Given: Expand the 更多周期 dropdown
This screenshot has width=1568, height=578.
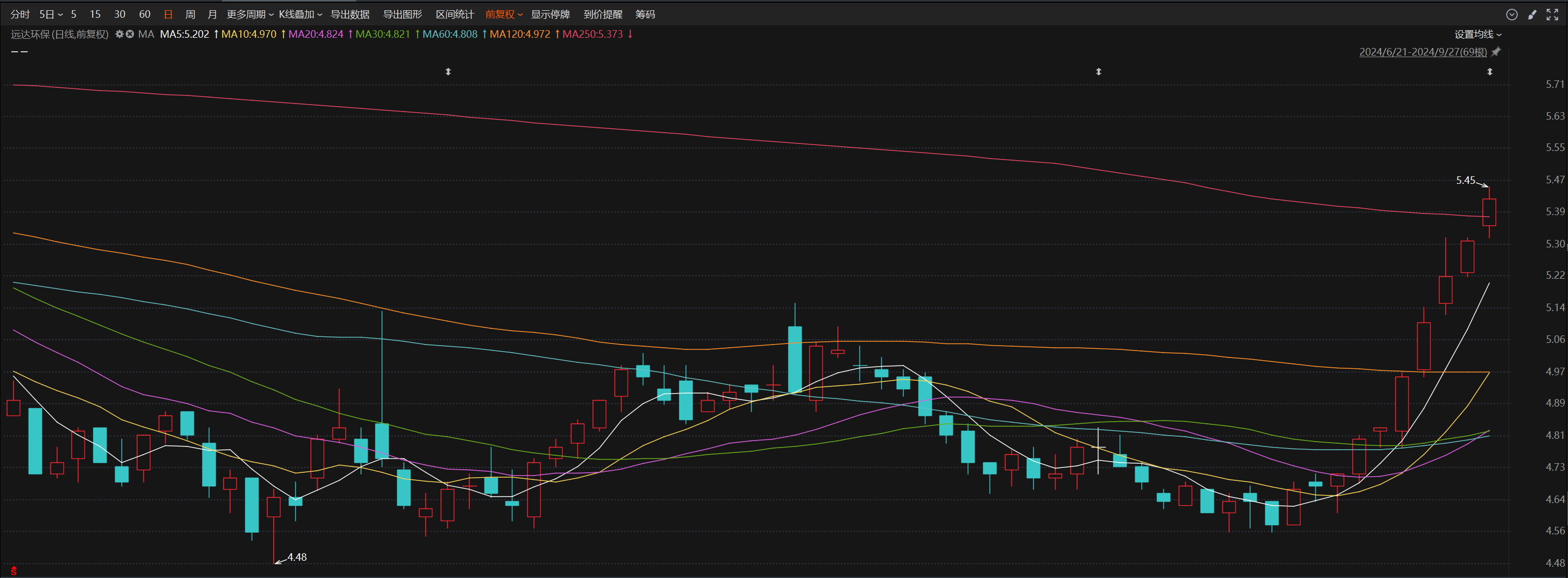Looking at the screenshot, I should (x=249, y=15).
